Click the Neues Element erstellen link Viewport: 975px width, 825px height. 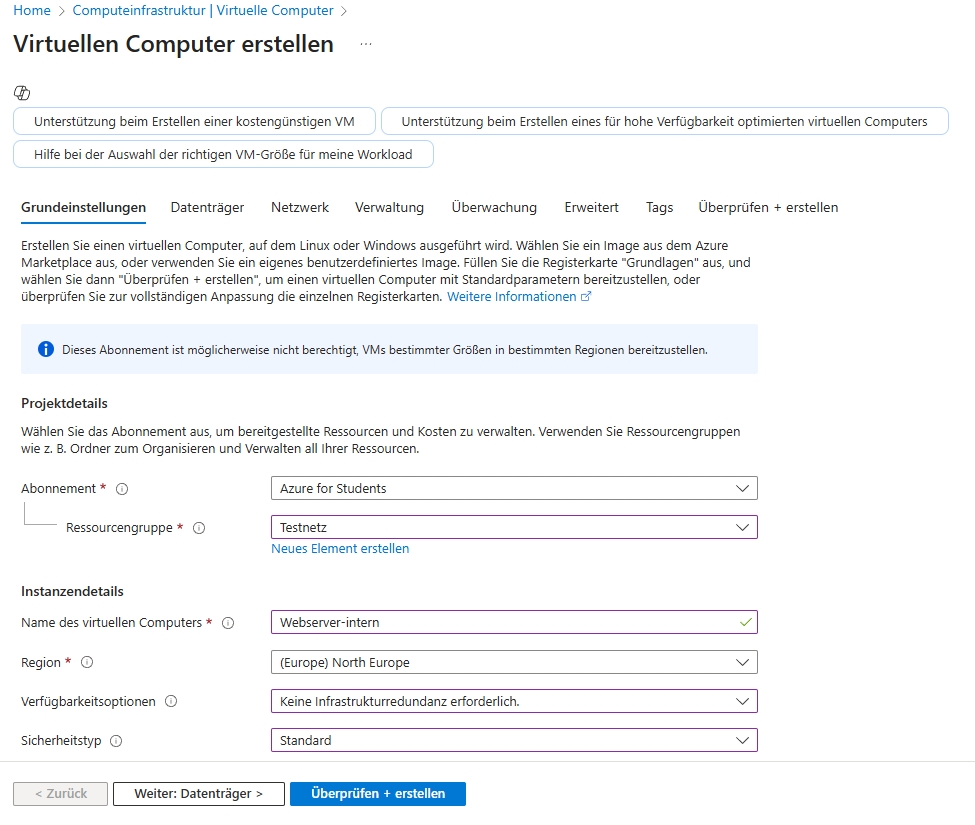pos(340,548)
